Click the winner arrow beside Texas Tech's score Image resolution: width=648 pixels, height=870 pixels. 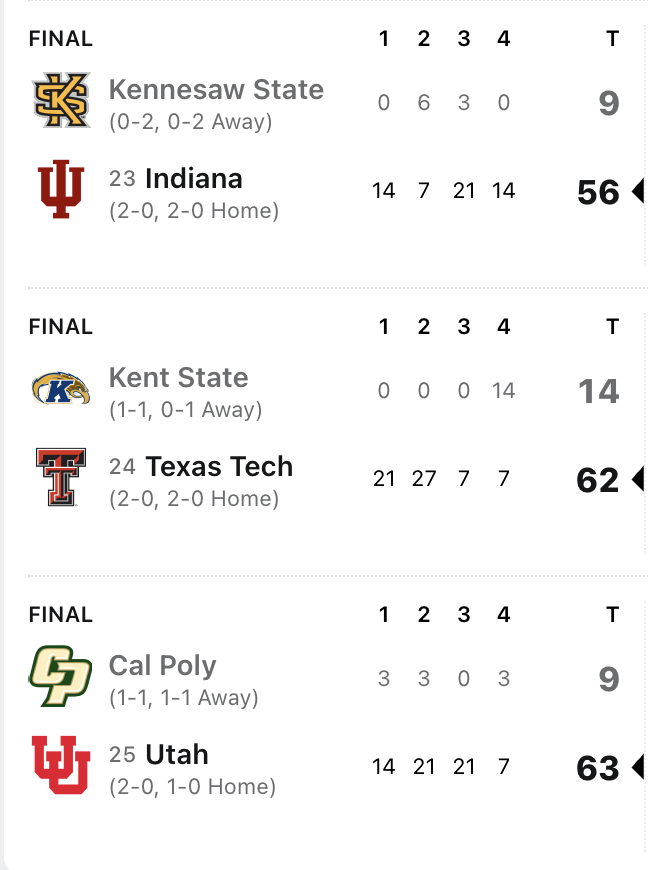pos(637,480)
